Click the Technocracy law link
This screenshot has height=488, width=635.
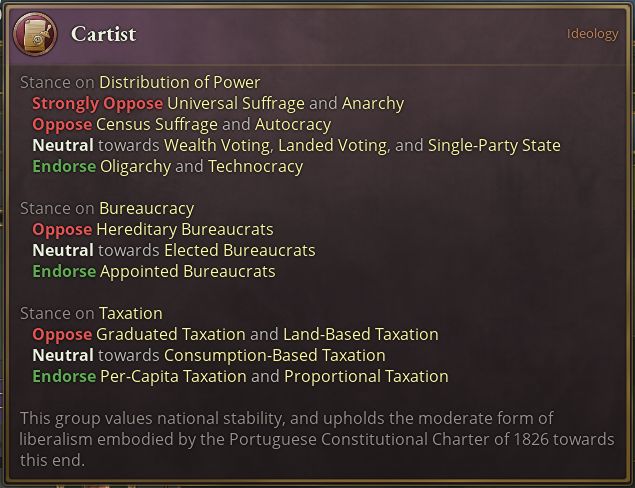pos(255,166)
